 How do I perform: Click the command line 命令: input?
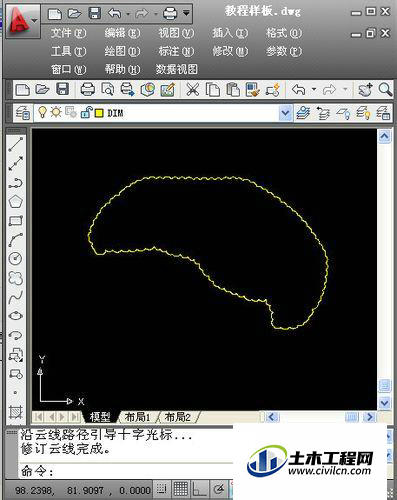pyautogui.click(x=126, y=471)
